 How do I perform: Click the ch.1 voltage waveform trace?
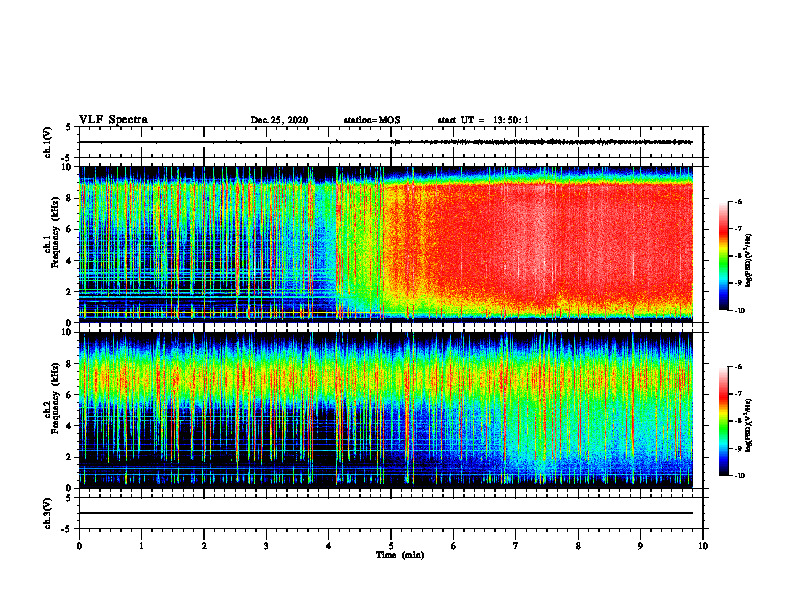coord(386,142)
